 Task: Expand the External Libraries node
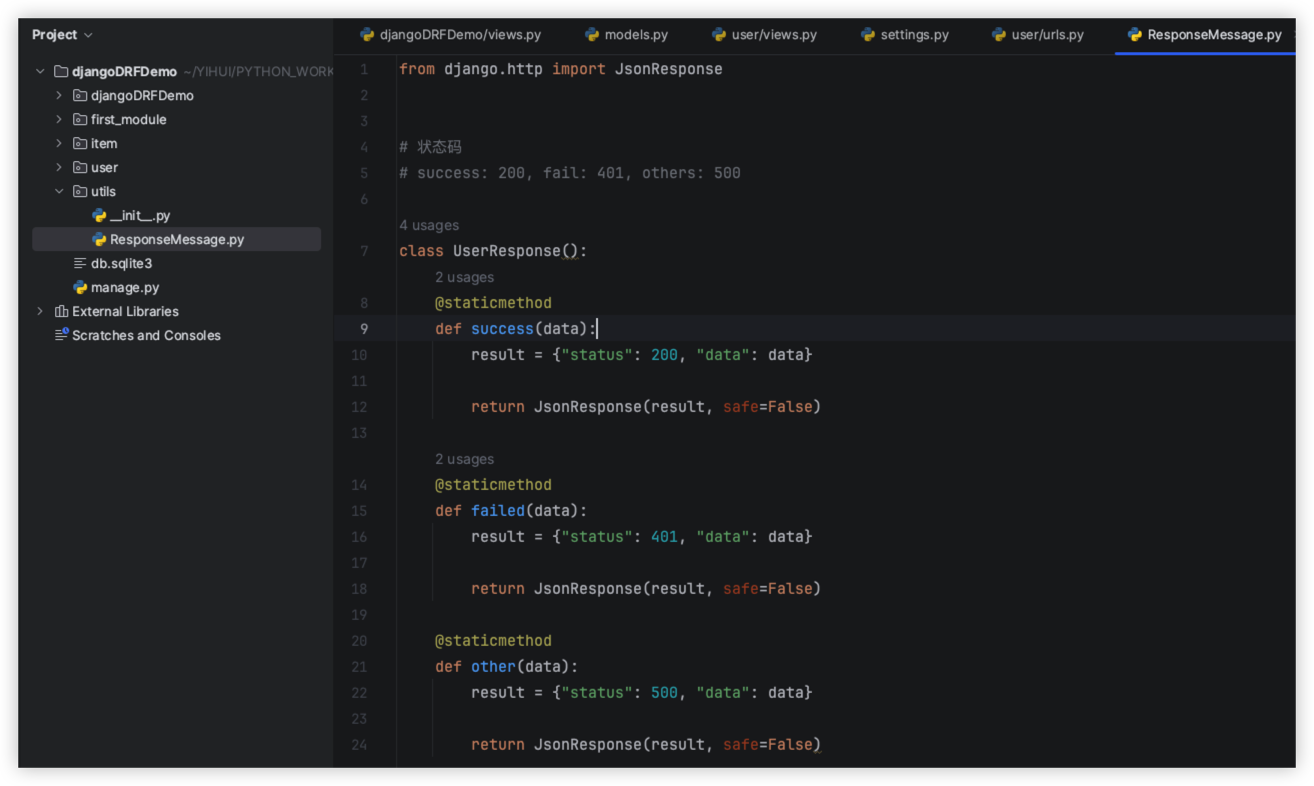pyautogui.click(x=40, y=312)
